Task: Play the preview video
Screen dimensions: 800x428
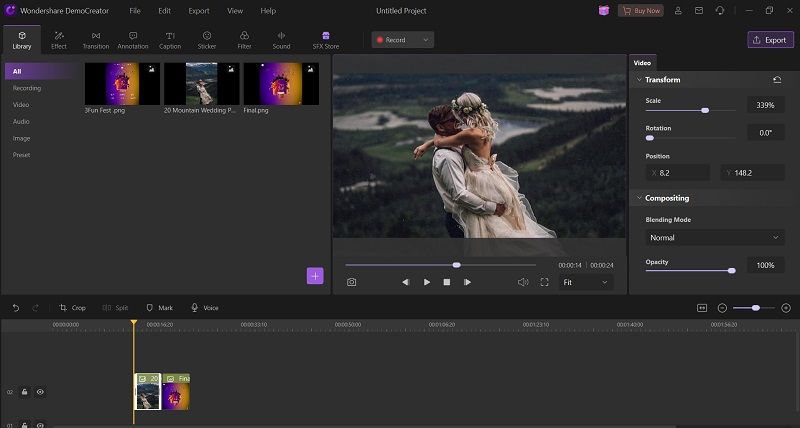Action: [x=427, y=282]
